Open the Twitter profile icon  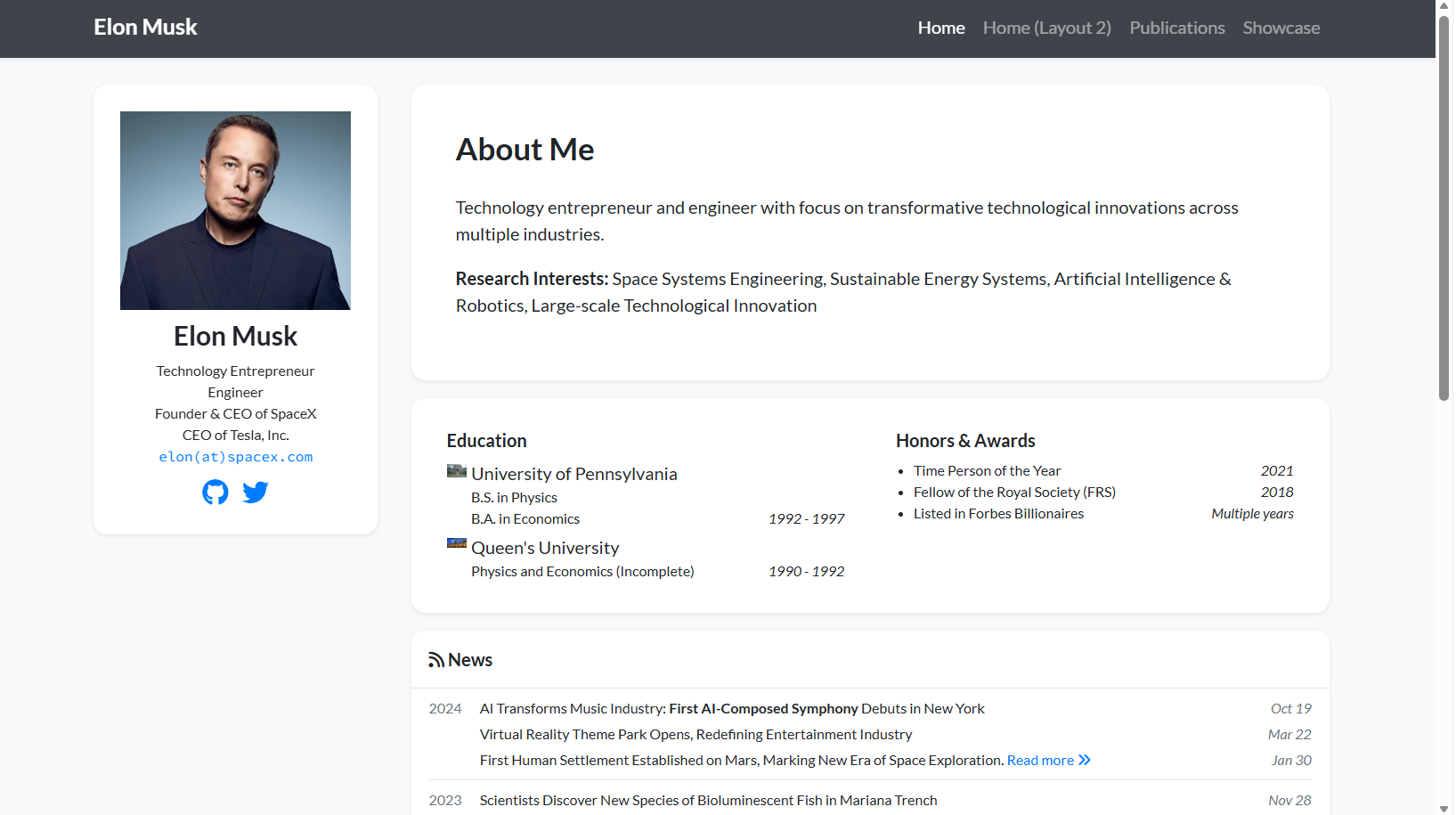pos(256,492)
